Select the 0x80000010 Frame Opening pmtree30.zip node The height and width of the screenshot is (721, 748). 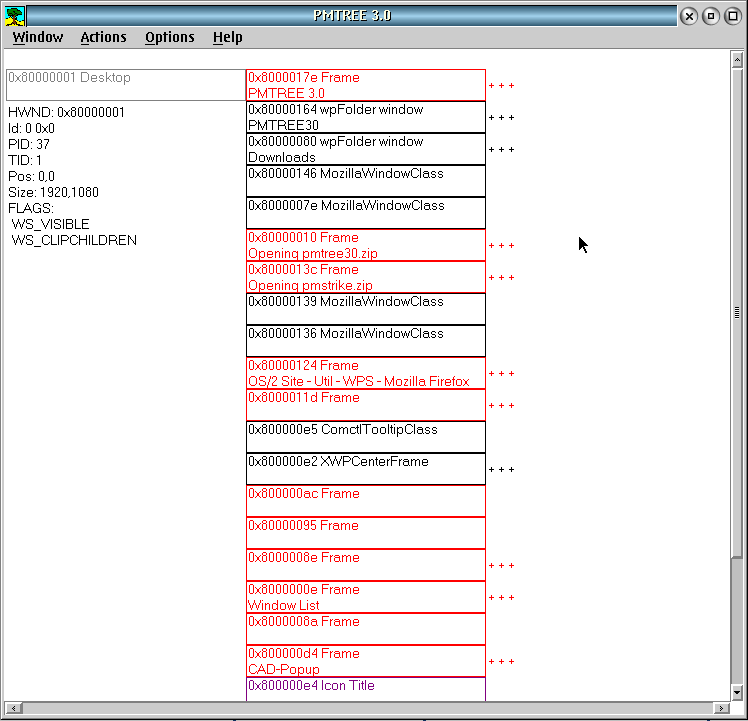[366, 245]
